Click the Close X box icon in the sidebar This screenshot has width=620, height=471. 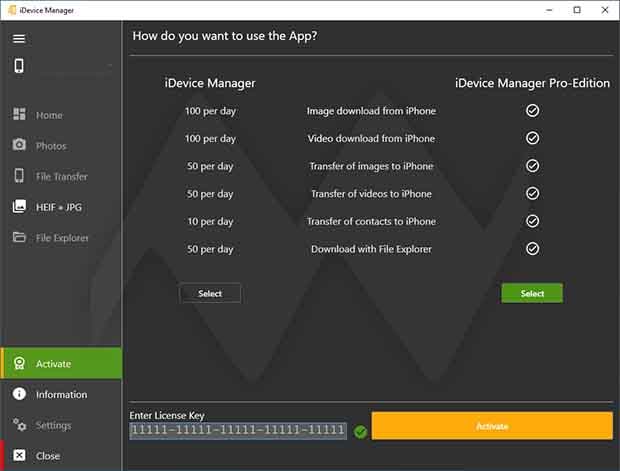pos(19,455)
